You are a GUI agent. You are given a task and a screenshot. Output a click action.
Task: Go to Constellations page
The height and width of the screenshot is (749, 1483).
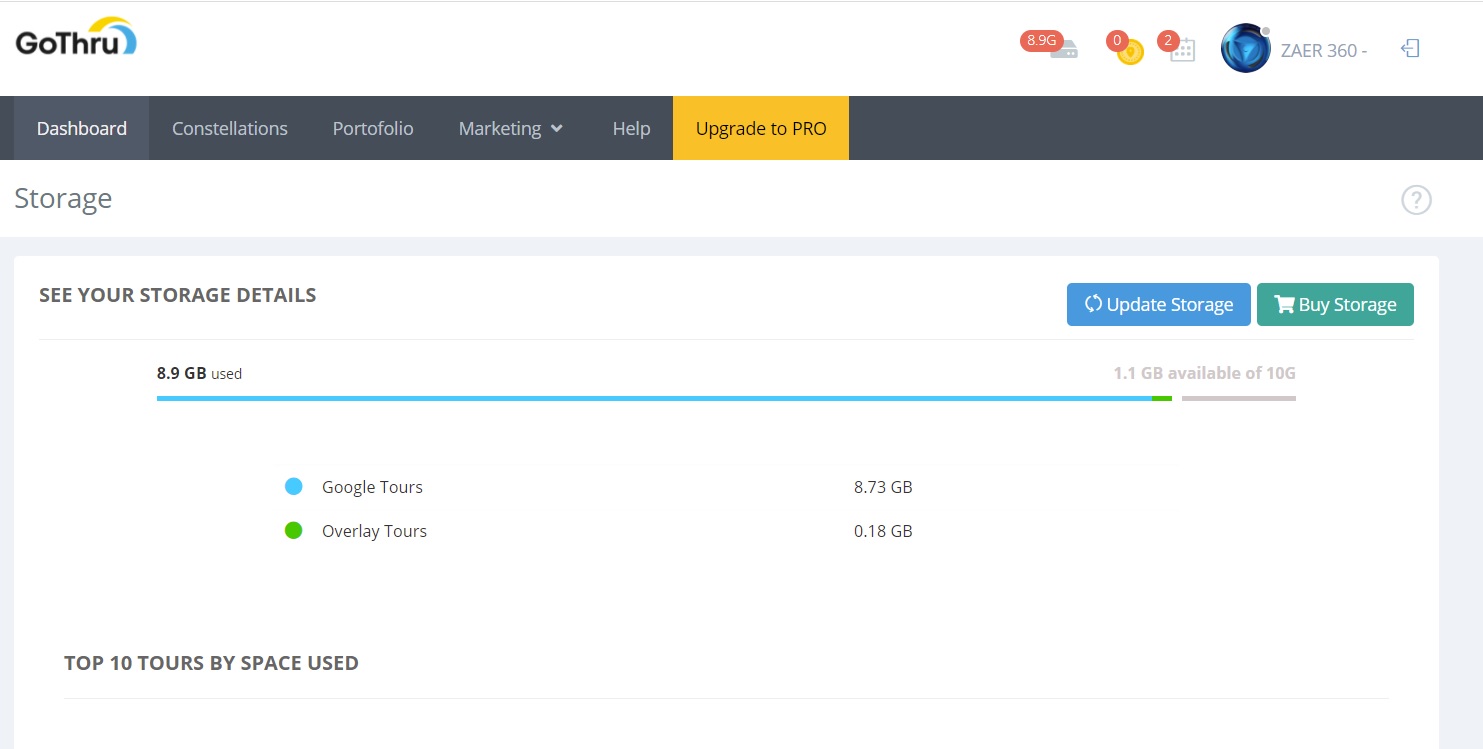click(230, 128)
